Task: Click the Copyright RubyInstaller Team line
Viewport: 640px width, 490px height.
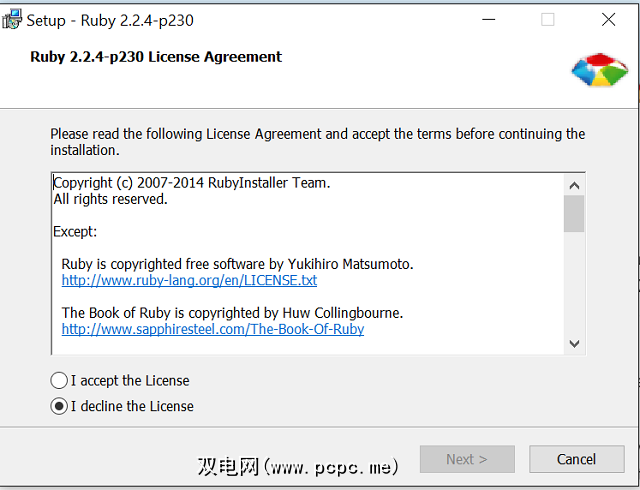Action: tap(191, 183)
